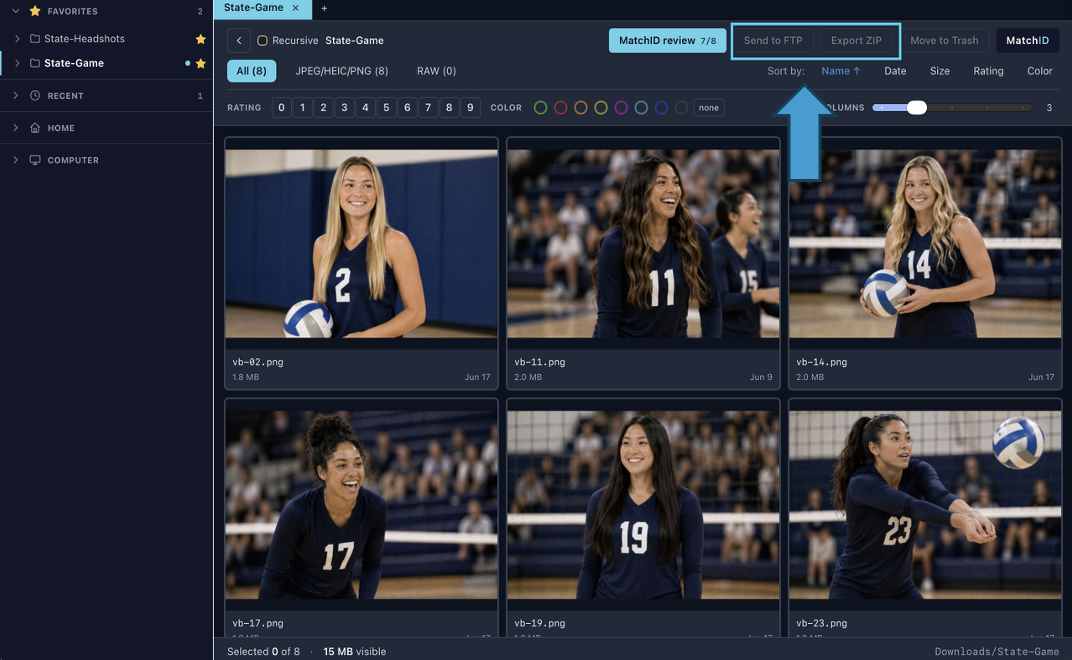Screen dimensions: 1072x660
Task: Filter by rating 7
Action: point(428,107)
